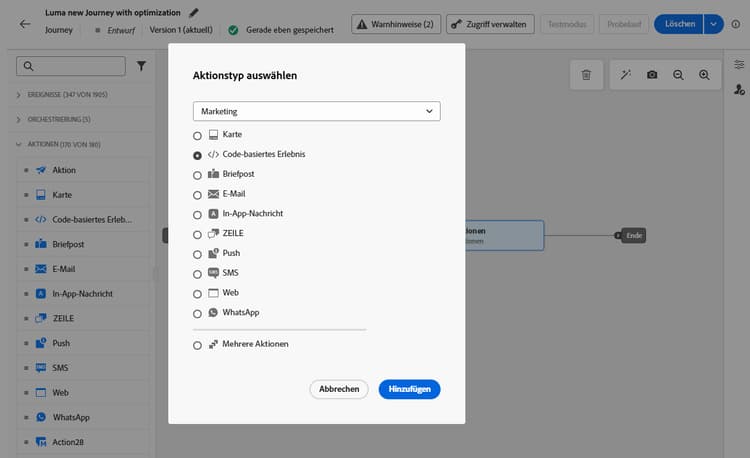The image size is (750, 458).
Task: Click the zoom in magnifier icon
Action: (x=704, y=75)
